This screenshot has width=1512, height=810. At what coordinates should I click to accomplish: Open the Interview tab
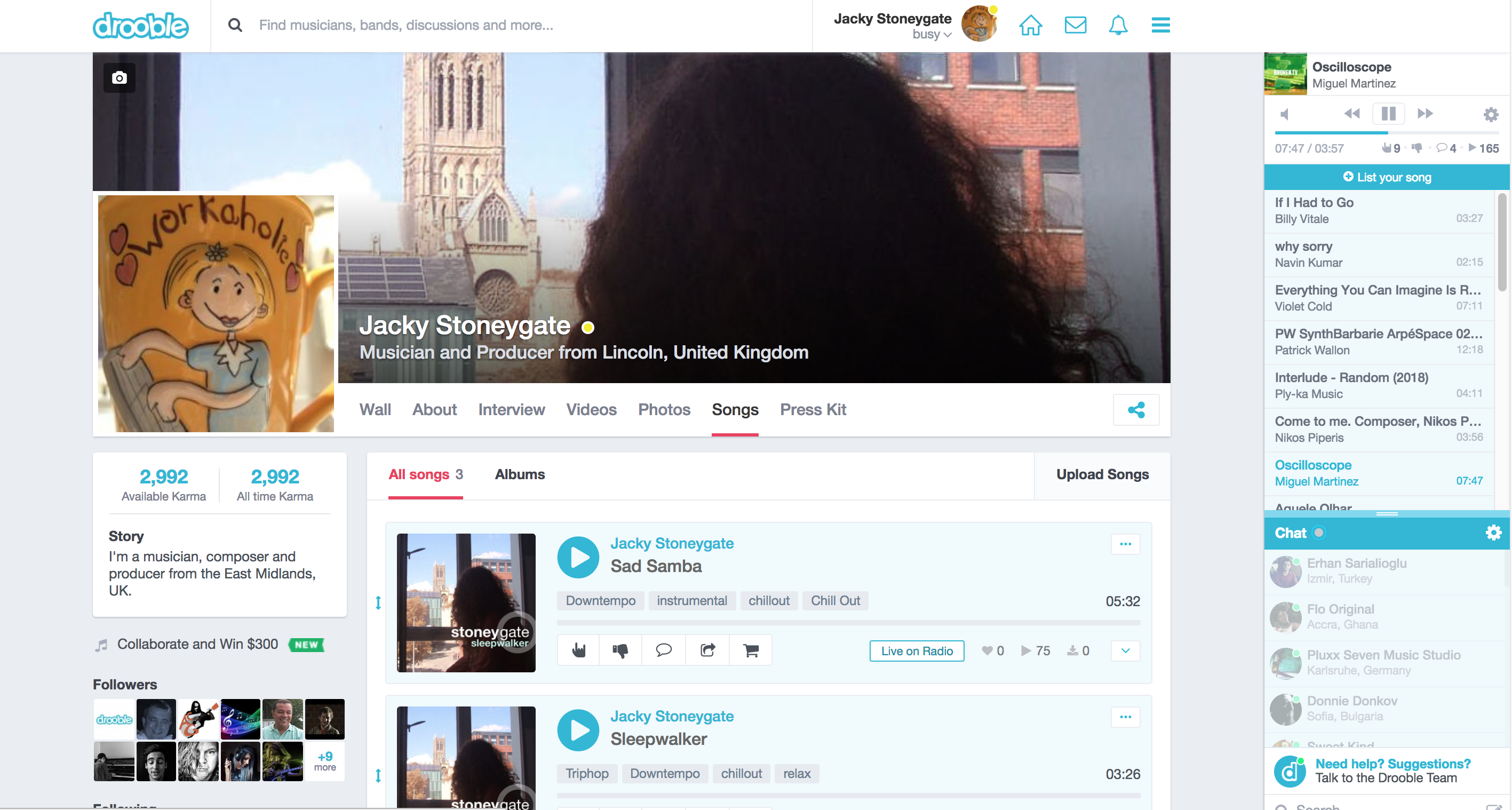pyautogui.click(x=511, y=410)
